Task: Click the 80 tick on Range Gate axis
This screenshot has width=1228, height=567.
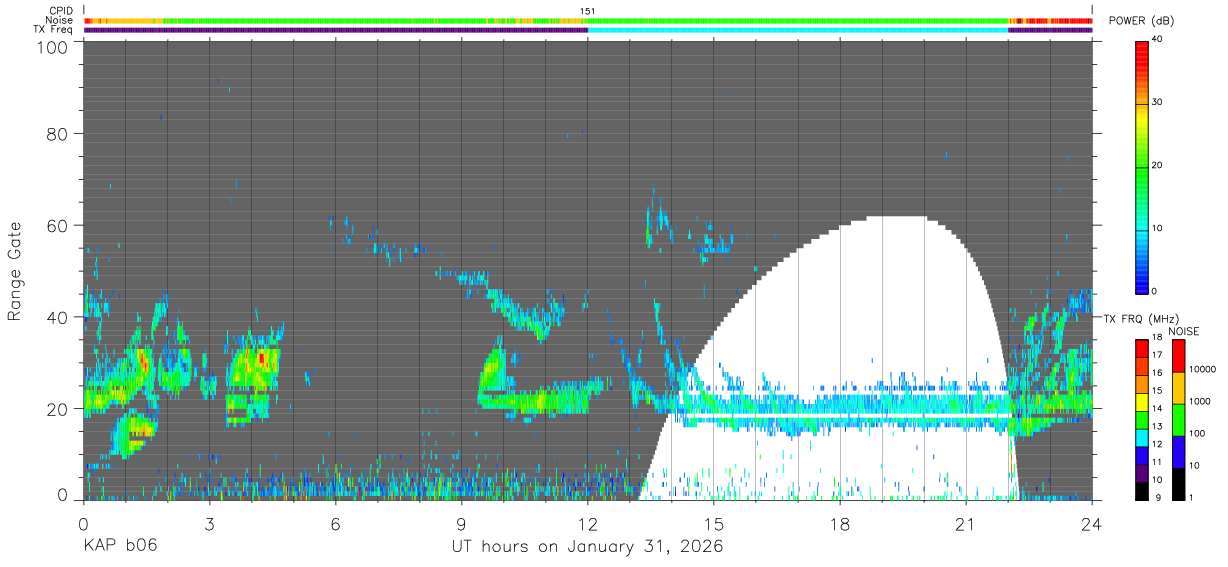Action: (57, 132)
